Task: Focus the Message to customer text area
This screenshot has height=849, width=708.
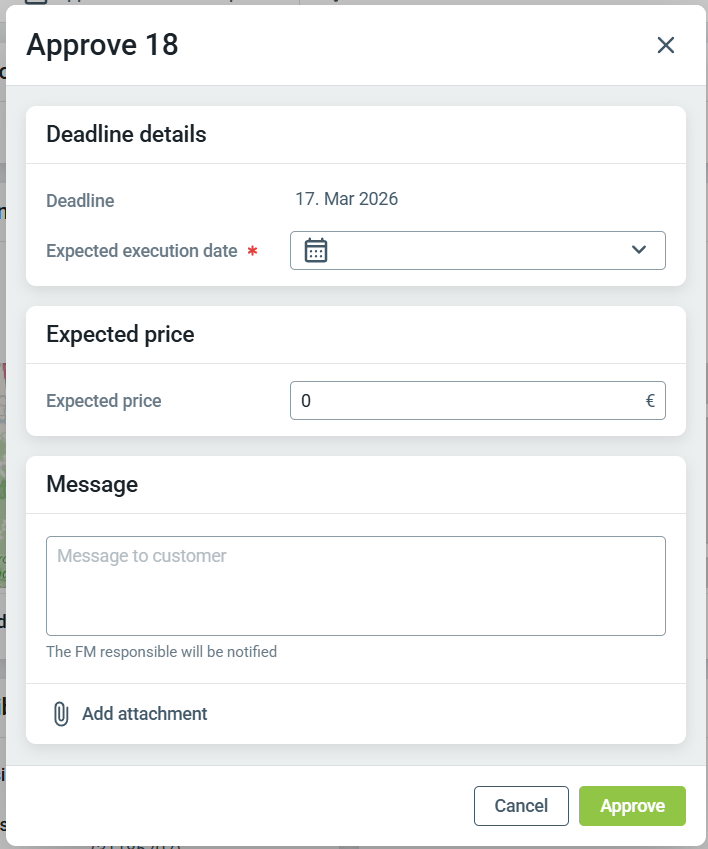Action: click(355, 585)
